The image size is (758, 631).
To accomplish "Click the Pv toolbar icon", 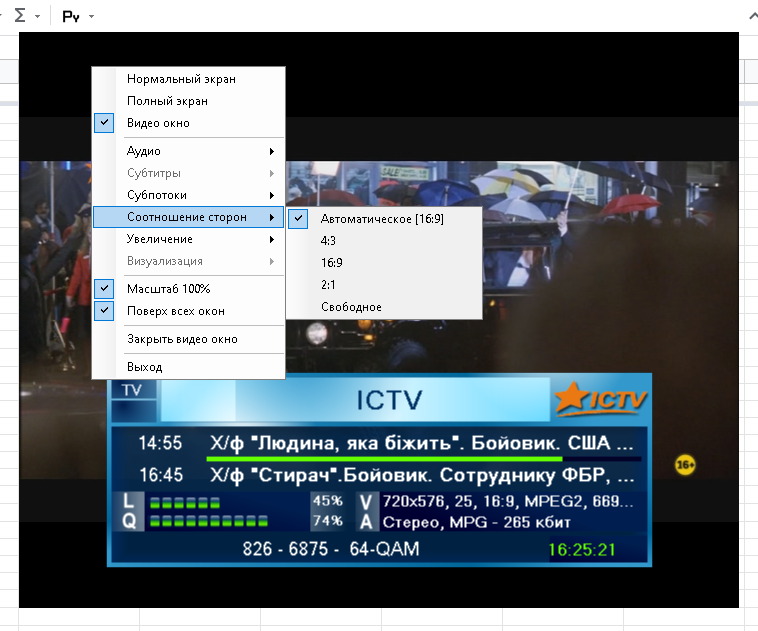I will point(71,17).
